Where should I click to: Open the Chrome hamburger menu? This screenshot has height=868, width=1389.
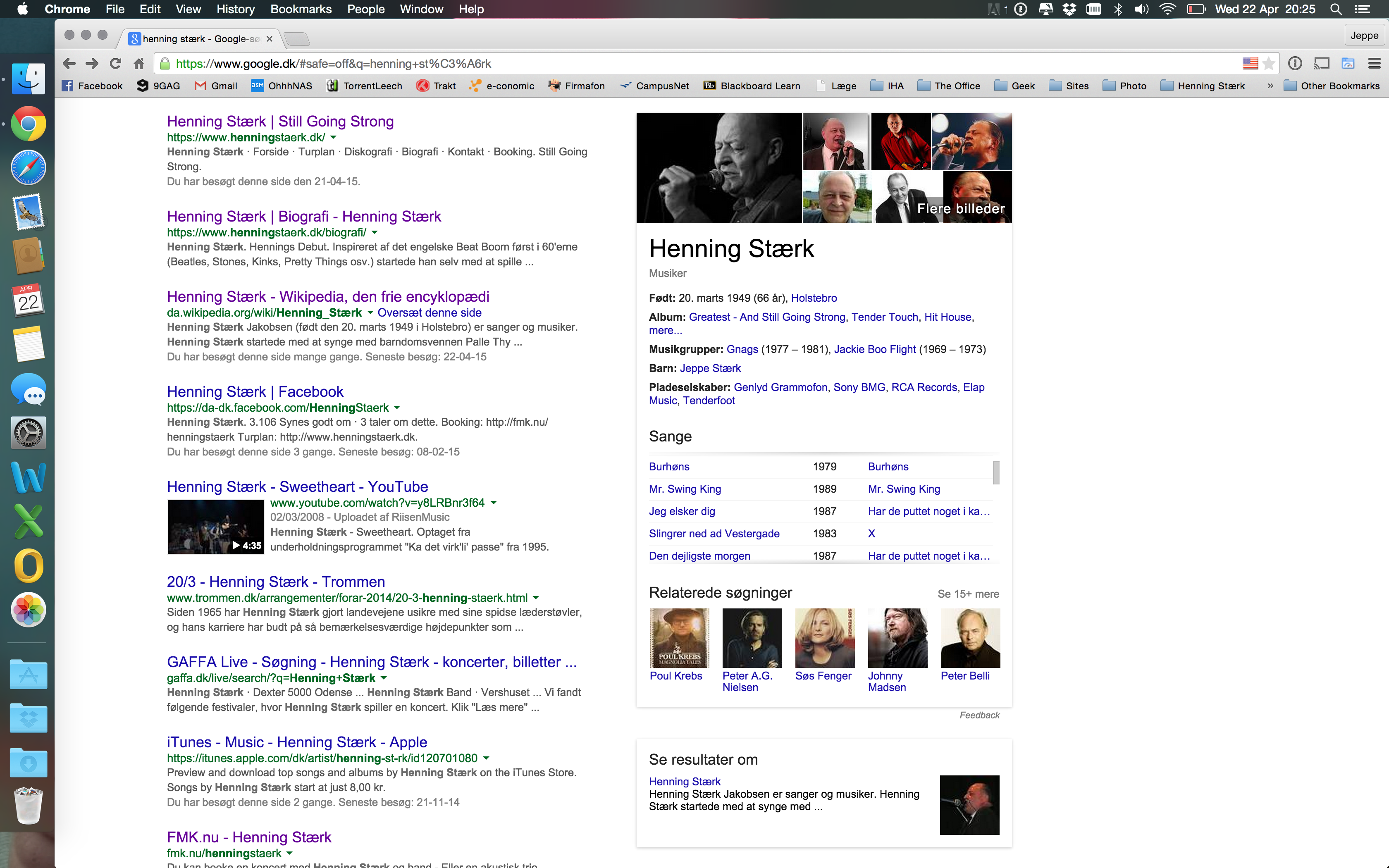coord(1374,63)
